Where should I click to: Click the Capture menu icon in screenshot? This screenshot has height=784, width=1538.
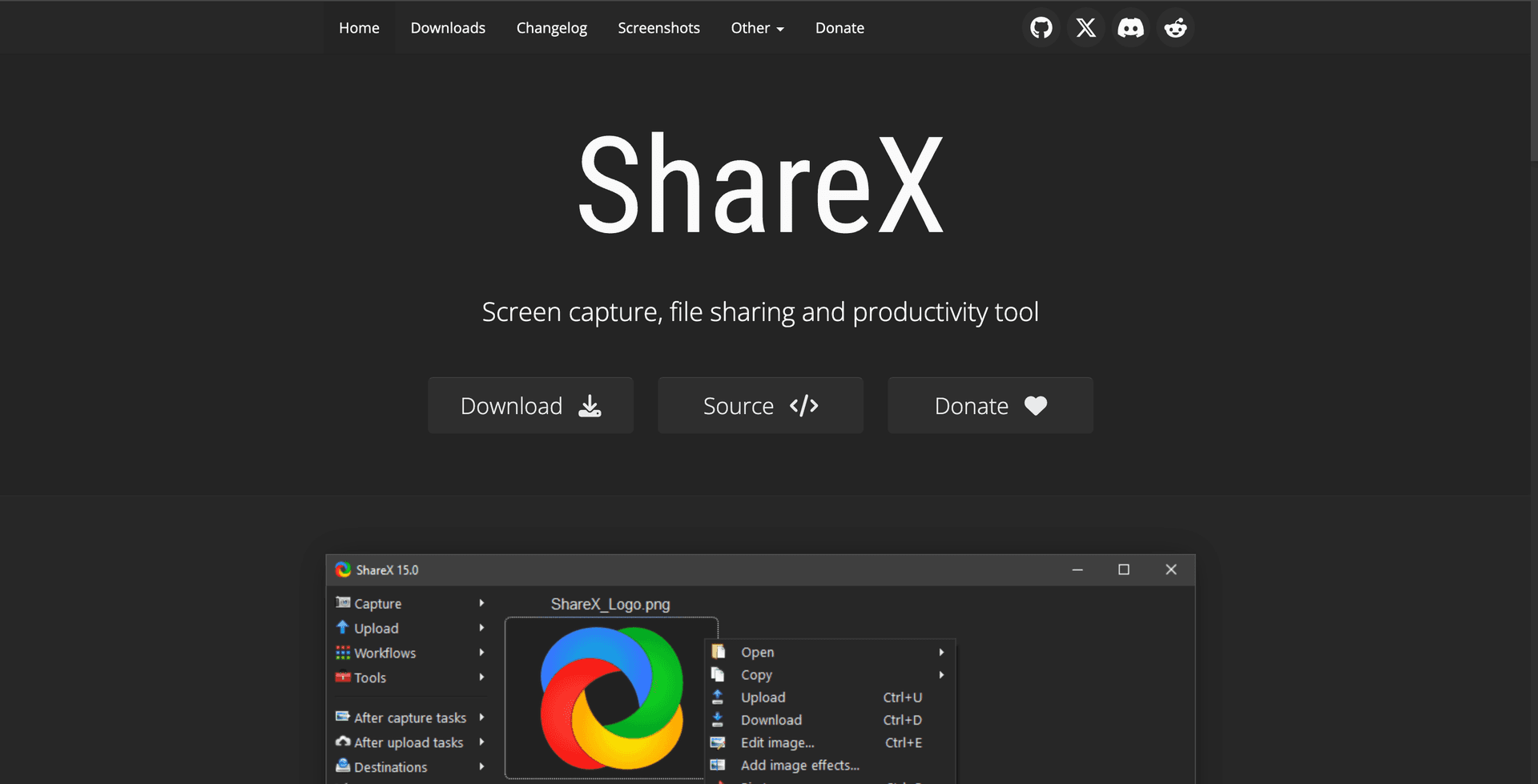[343, 603]
